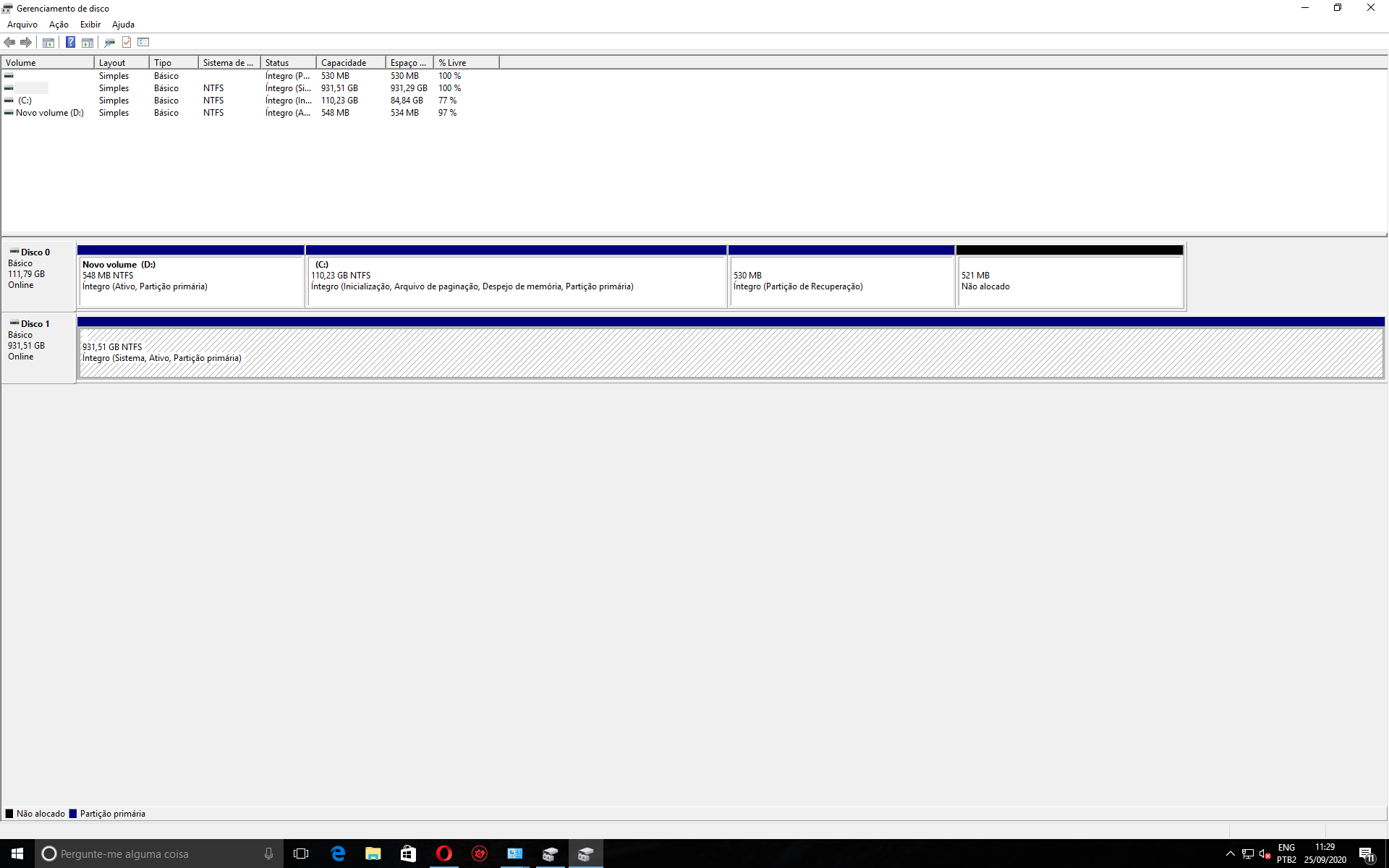The width and height of the screenshot is (1389, 868).
Task: Sort by the Sistema de... column header
Action: tap(229, 63)
